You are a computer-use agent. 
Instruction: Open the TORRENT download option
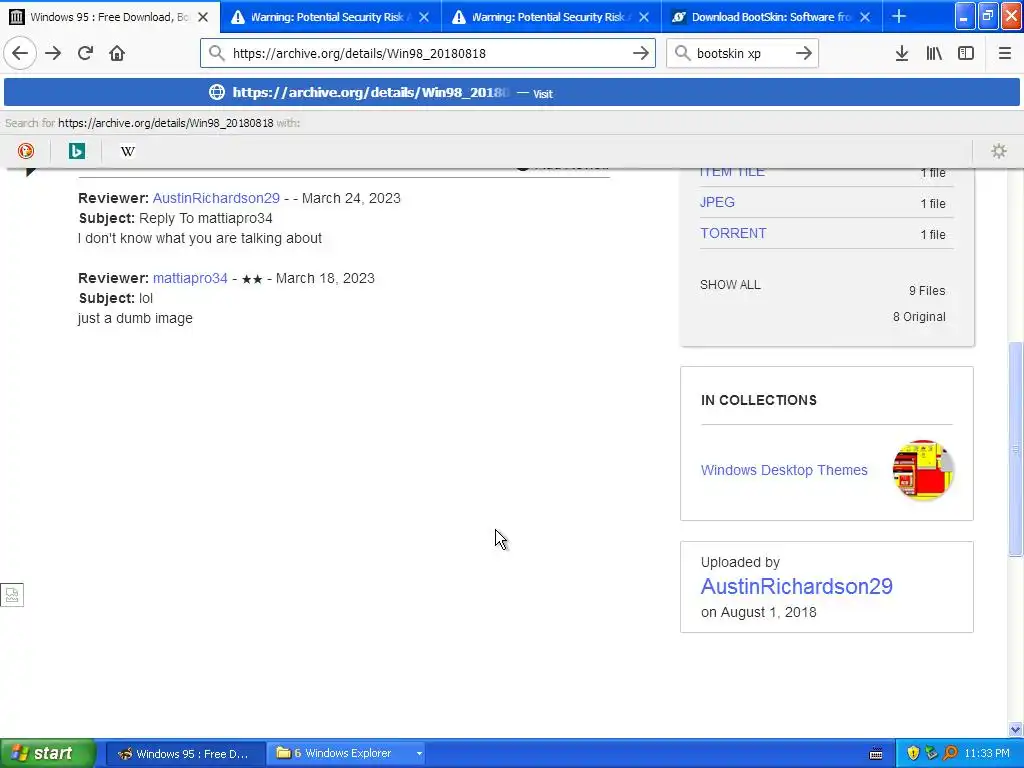coord(733,233)
